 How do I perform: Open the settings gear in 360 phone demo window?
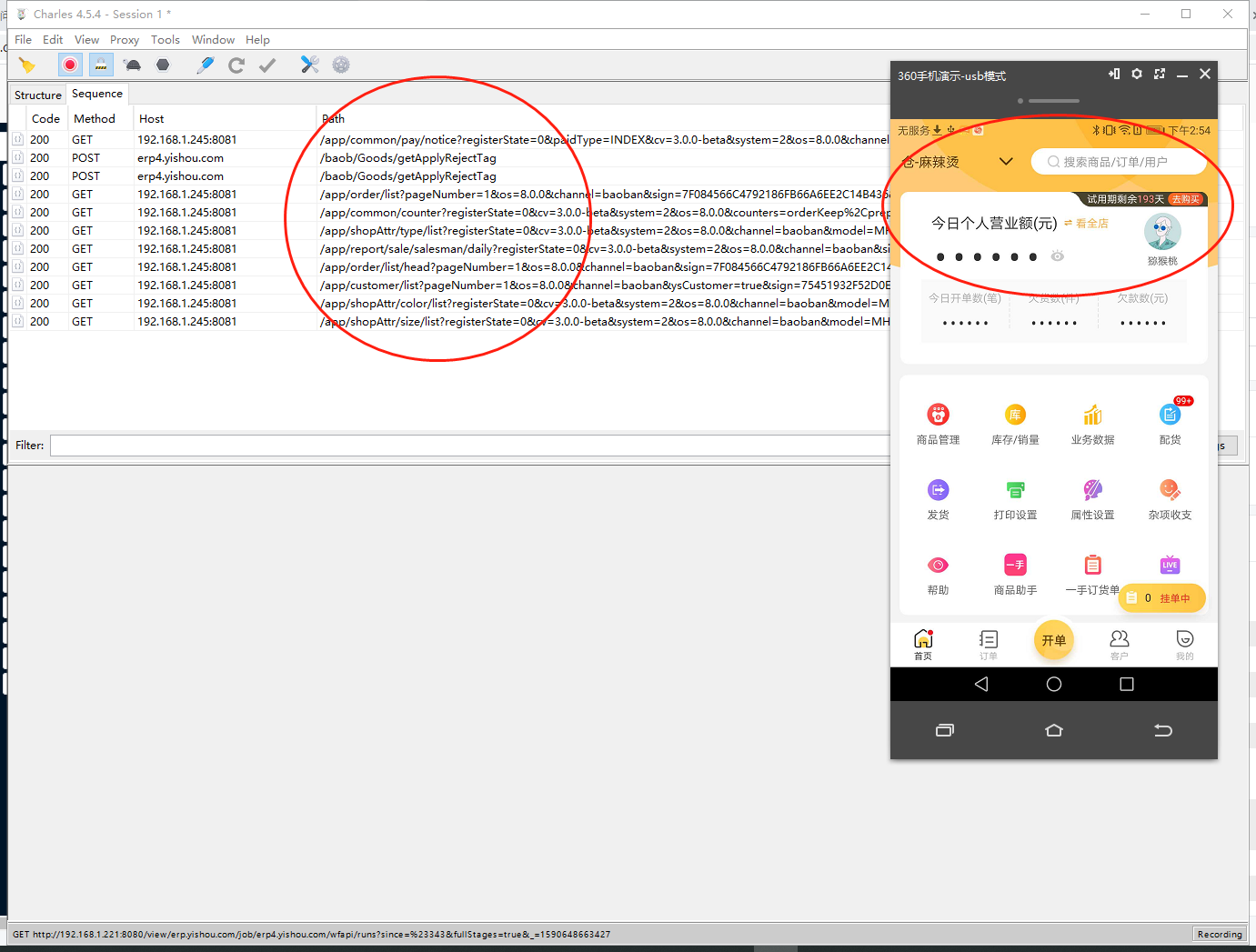pyautogui.click(x=1137, y=75)
